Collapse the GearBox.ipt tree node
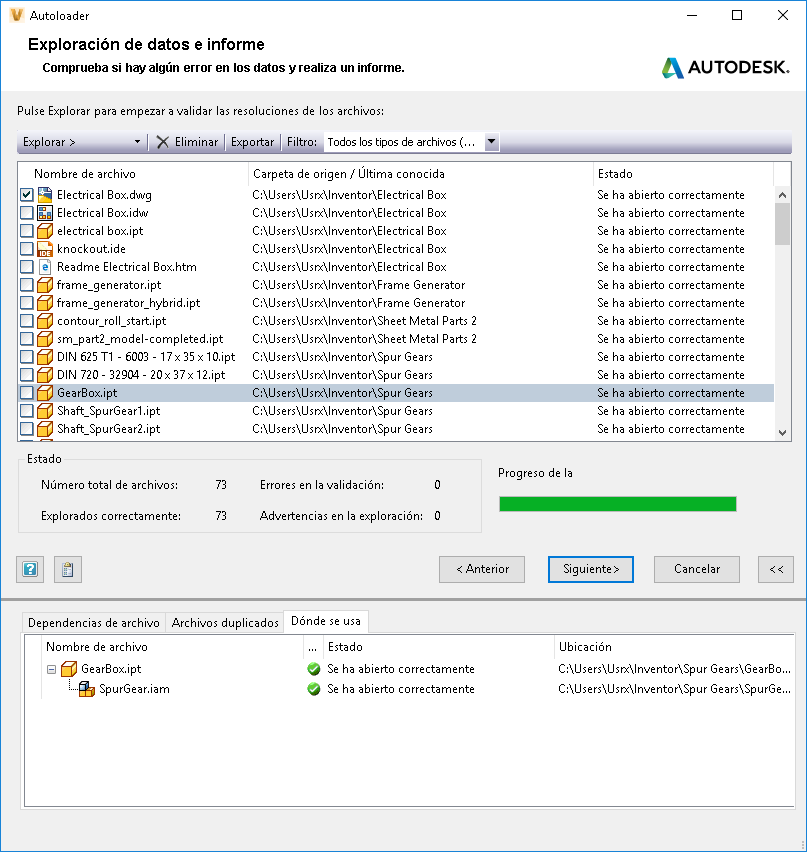The height and width of the screenshot is (852, 807). (x=51, y=669)
